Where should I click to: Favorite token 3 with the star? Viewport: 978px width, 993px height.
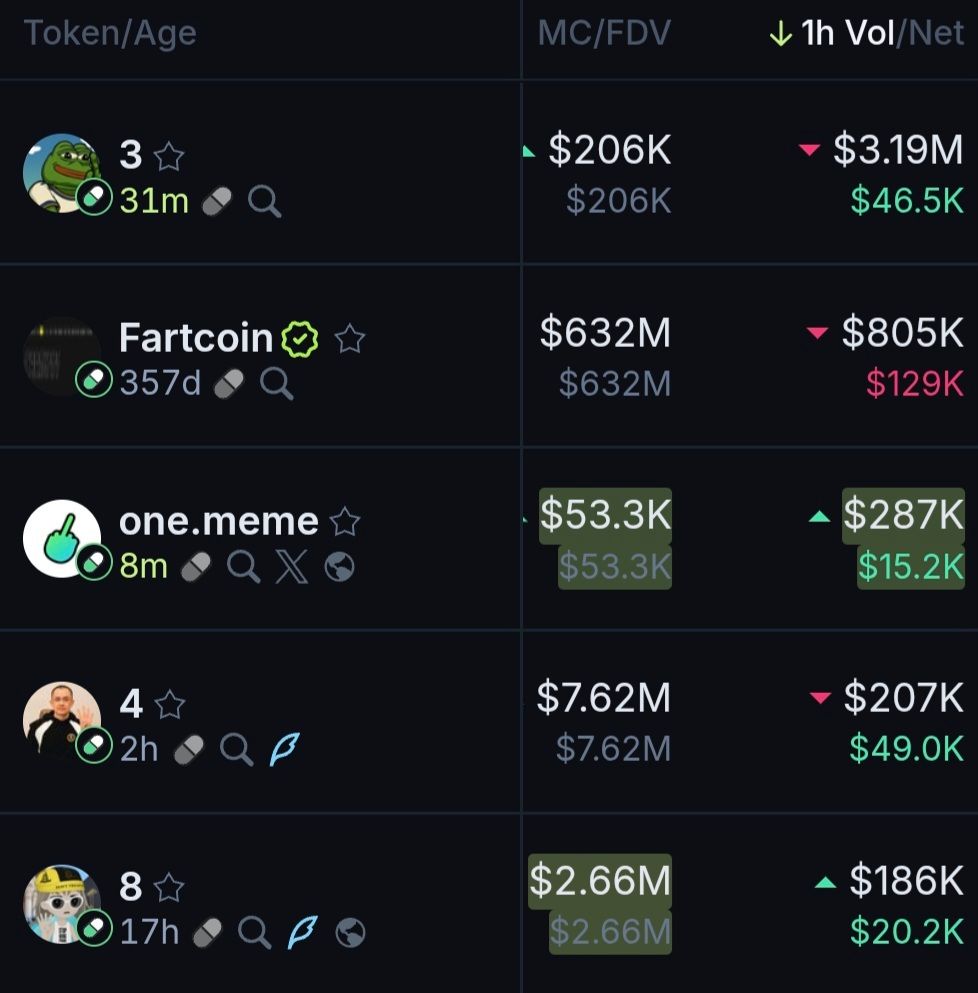click(x=170, y=156)
